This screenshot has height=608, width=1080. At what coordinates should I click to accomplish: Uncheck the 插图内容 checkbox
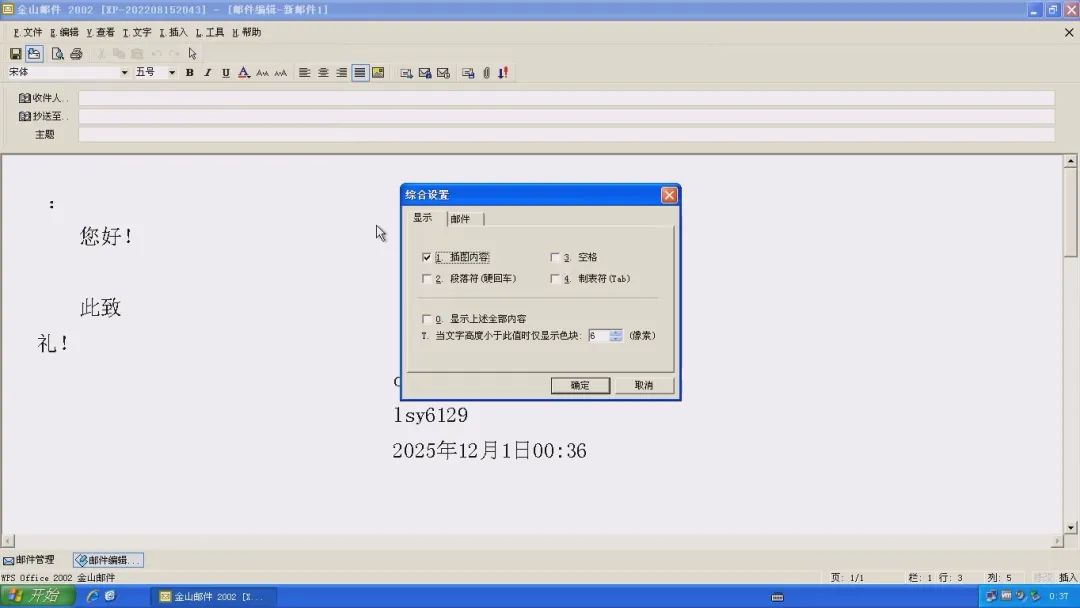tap(426, 257)
